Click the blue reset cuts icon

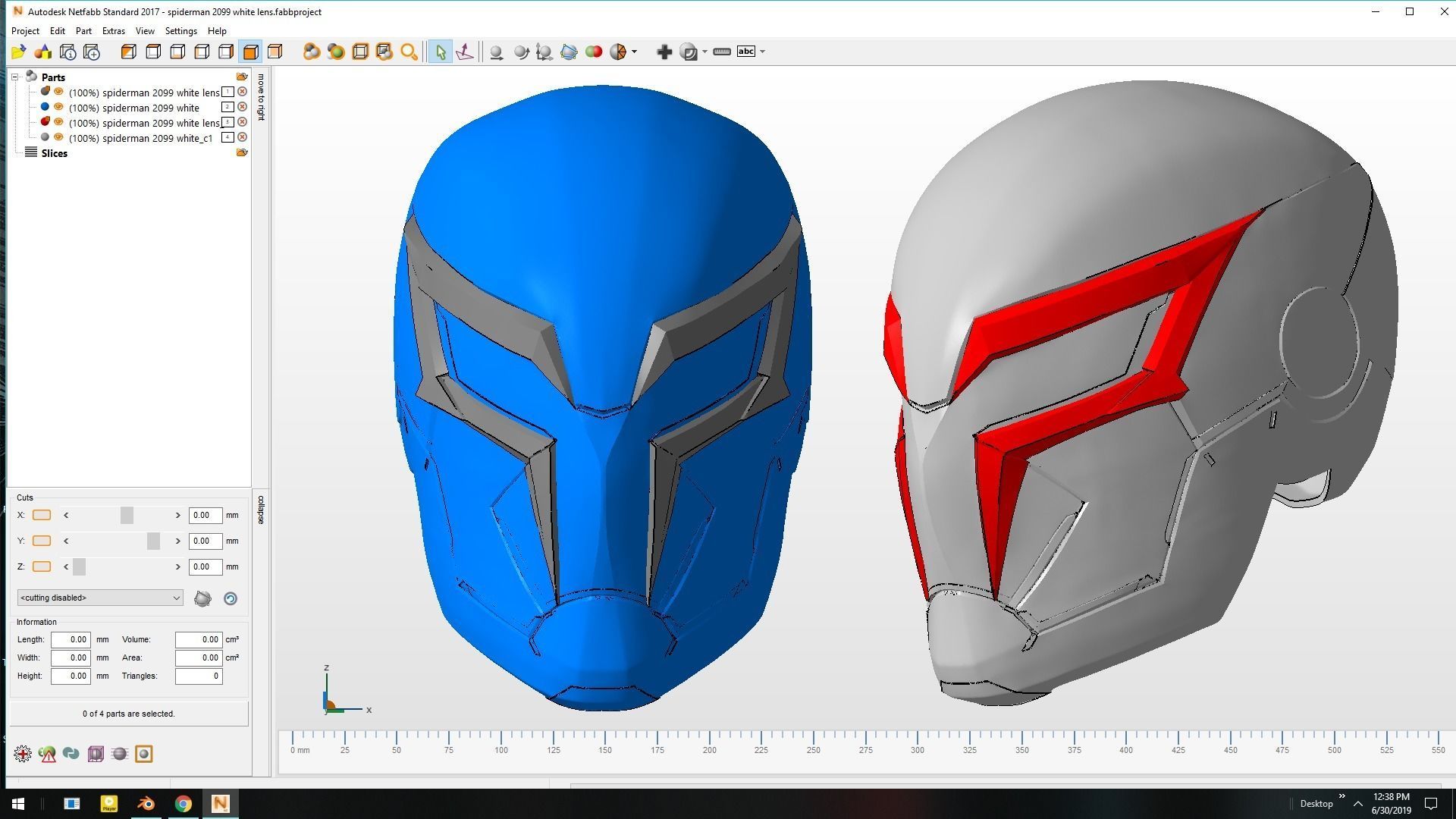pyautogui.click(x=231, y=598)
